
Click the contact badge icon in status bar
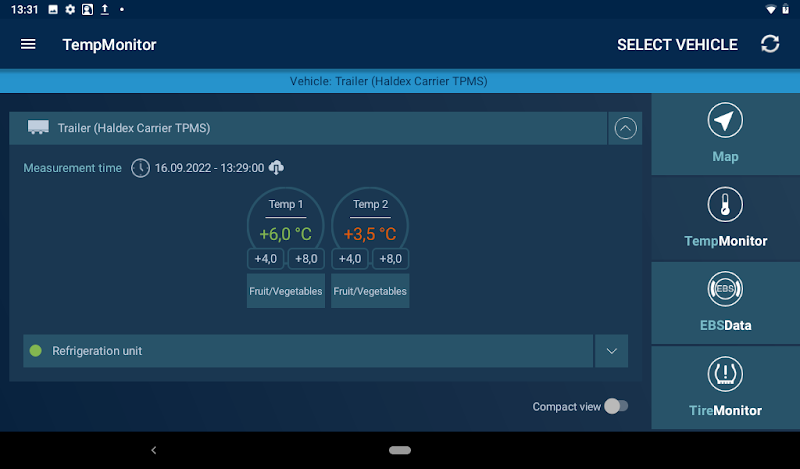click(87, 9)
